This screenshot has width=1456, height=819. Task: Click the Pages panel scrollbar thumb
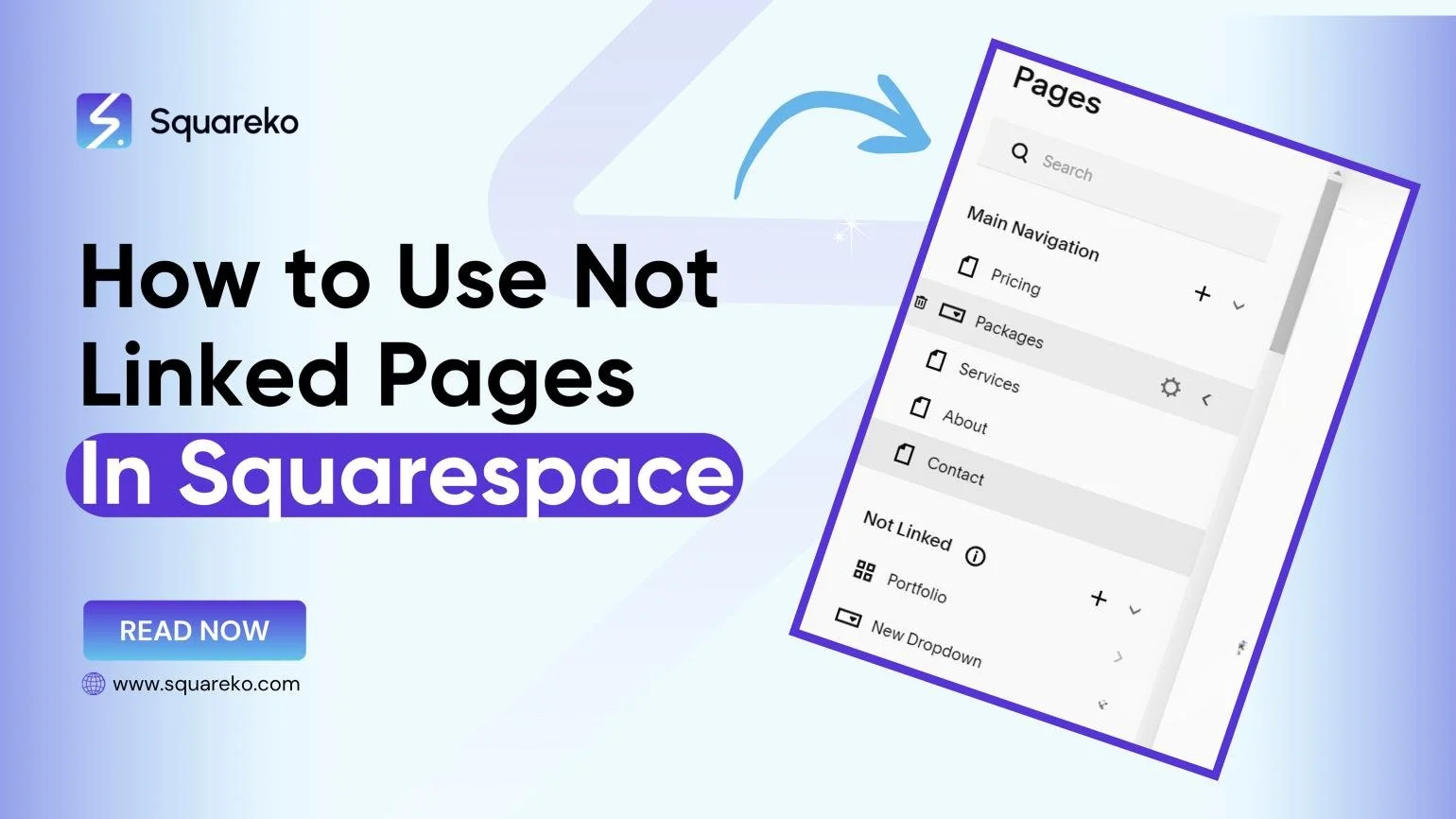[1308, 269]
